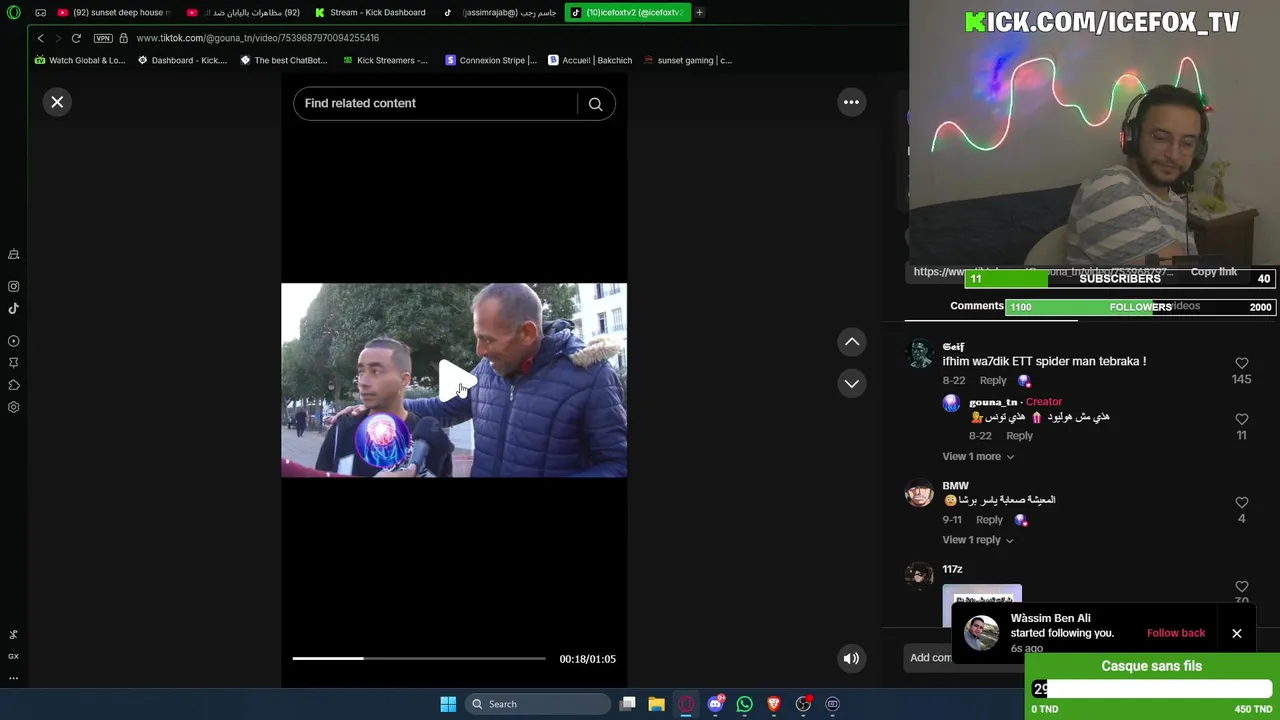Image resolution: width=1280 pixels, height=720 pixels.
Task: Open Seif's profile avatar
Action: [919, 355]
